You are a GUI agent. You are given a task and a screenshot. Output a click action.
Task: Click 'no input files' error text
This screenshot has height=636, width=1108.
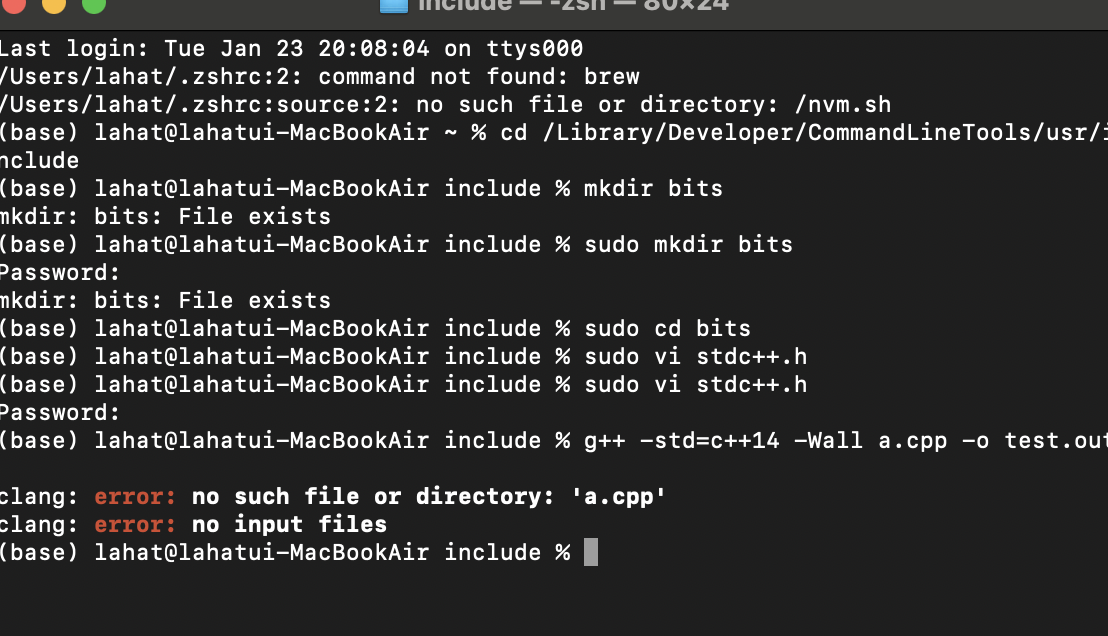click(289, 524)
